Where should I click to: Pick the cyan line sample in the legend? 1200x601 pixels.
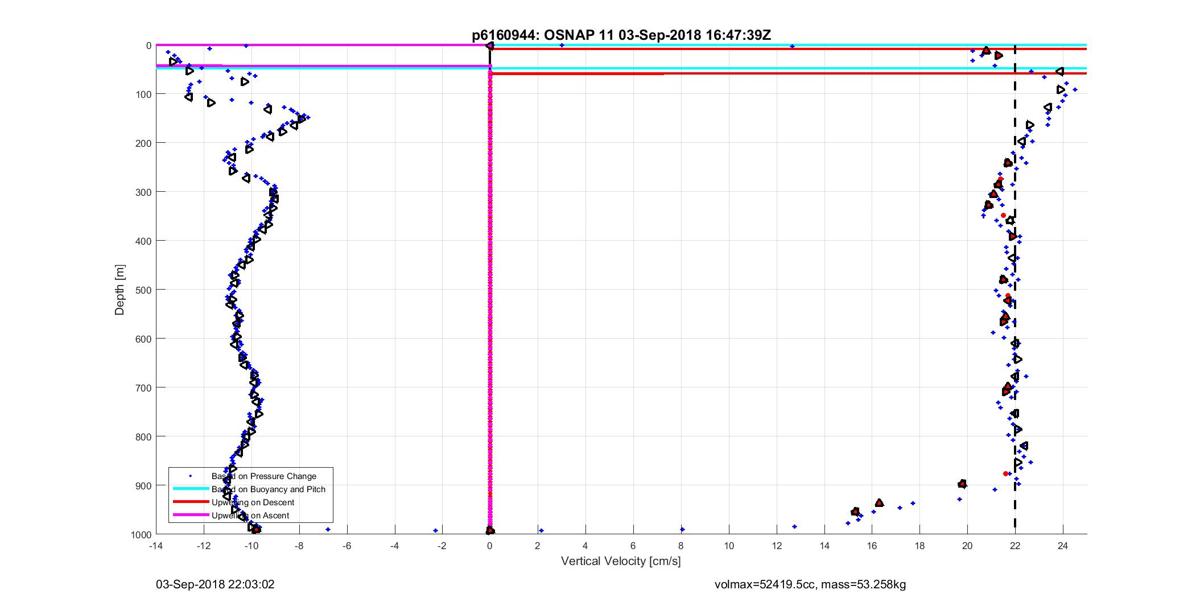[190, 489]
